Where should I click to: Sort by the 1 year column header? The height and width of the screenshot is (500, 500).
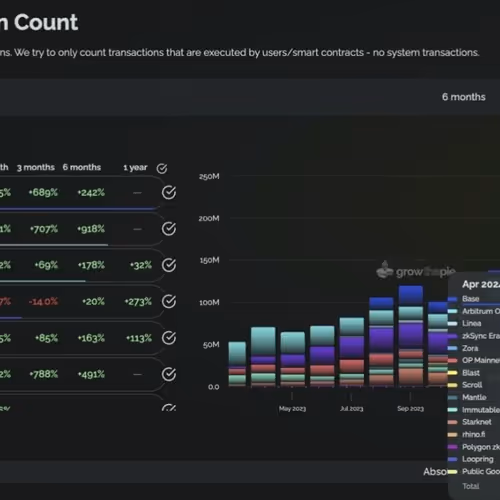click(135, 168)
